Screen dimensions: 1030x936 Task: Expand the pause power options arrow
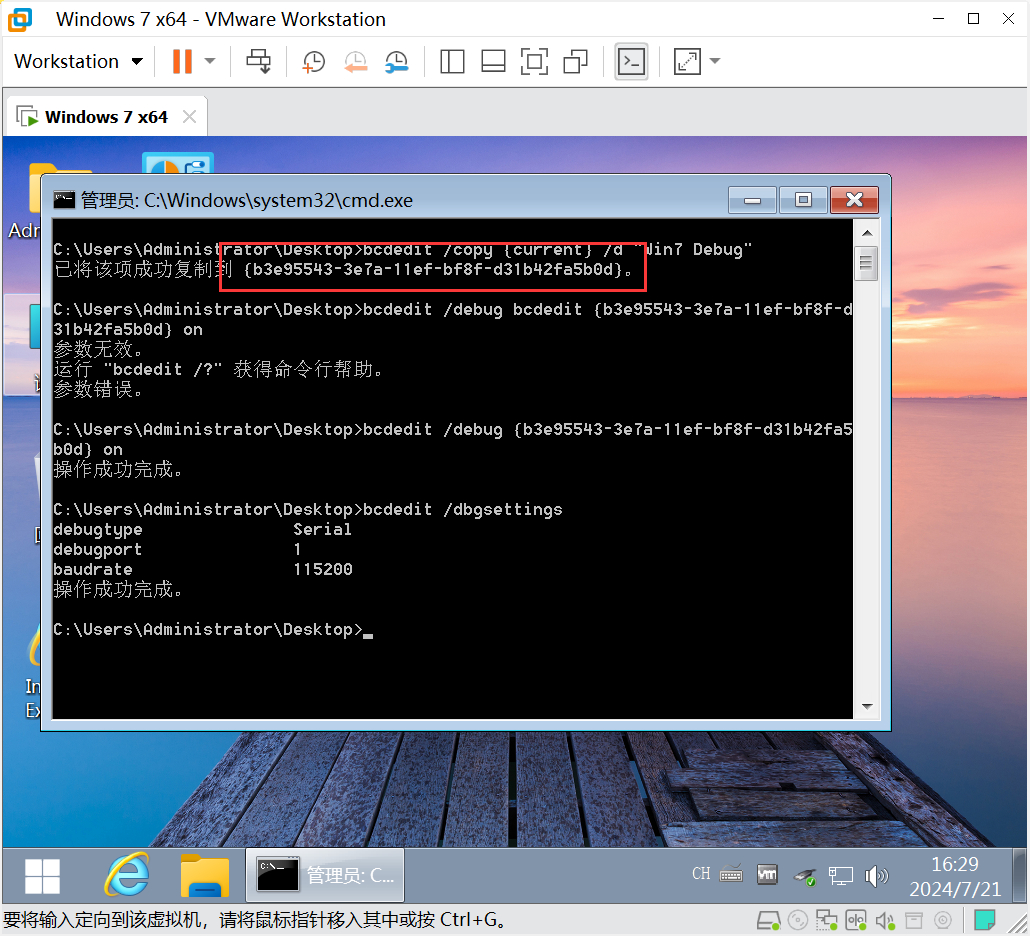[210, 61]
